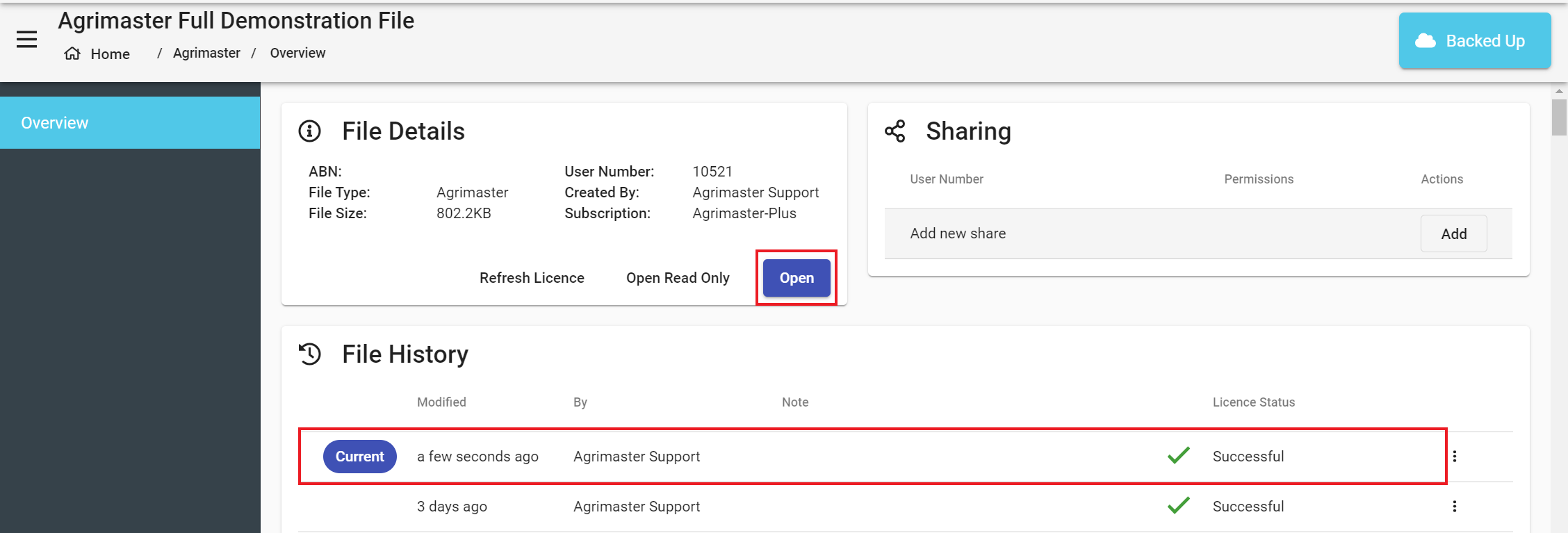Click the Note column header
The image size is (1568, 533).
795,402
